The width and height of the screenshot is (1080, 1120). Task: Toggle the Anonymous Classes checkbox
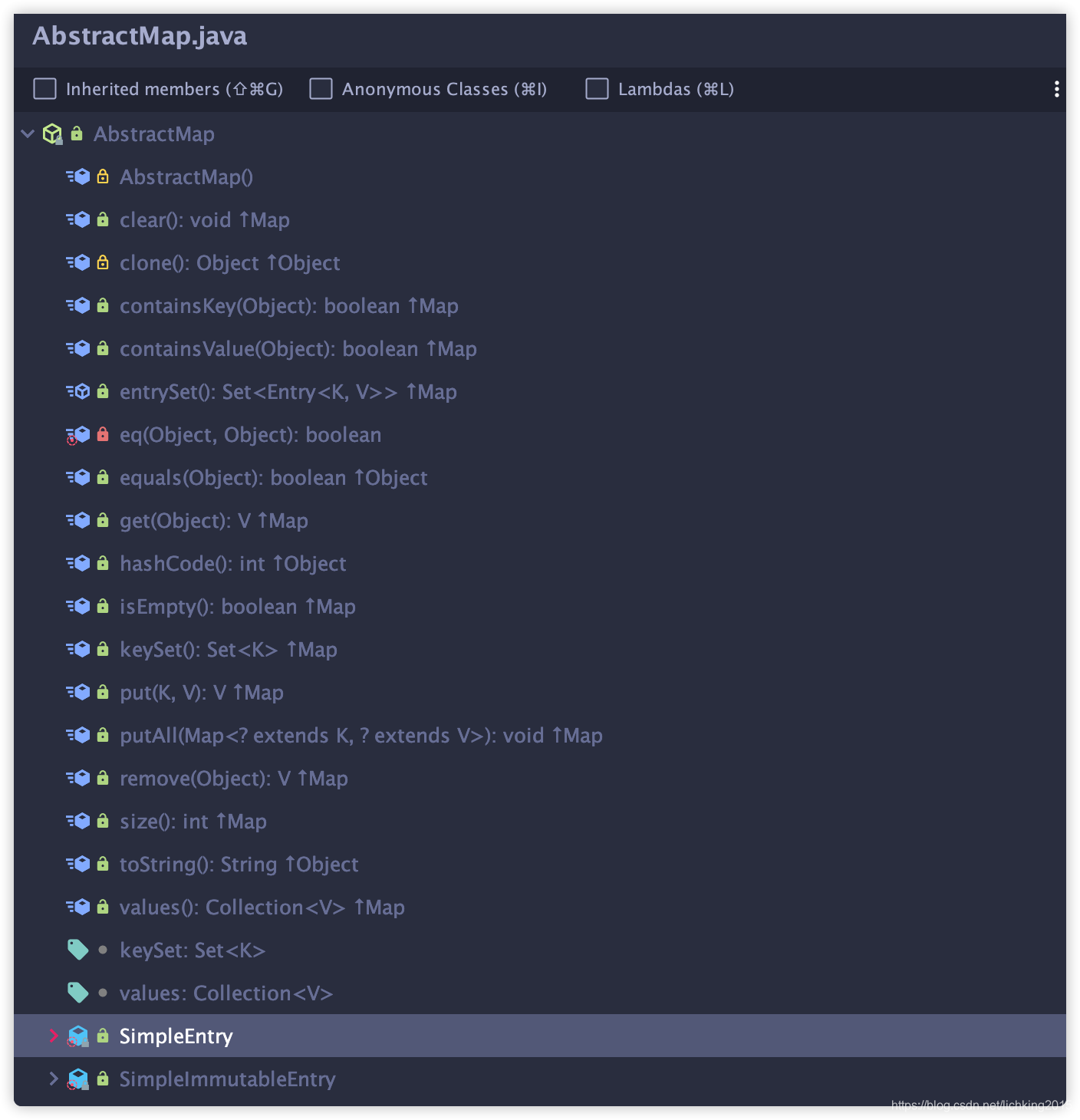pos(321,89)
